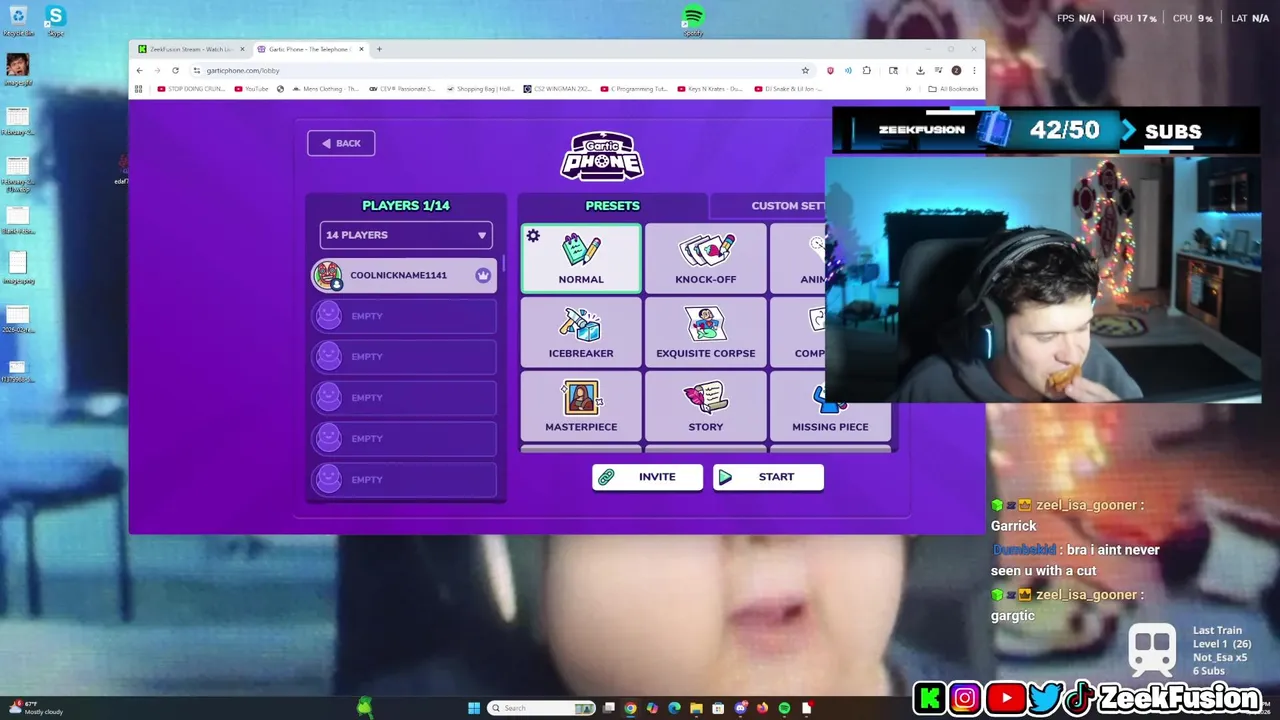
Task: Choose the Knock-Off preset
Action: click(x=705, y=259)
